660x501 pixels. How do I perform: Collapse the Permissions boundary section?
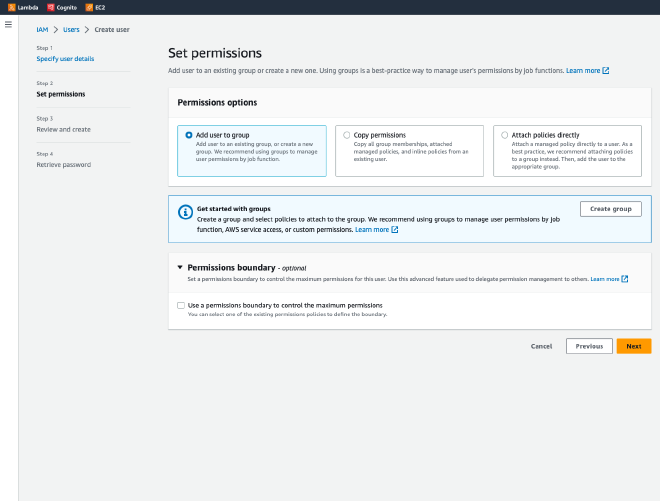point(180,268)
